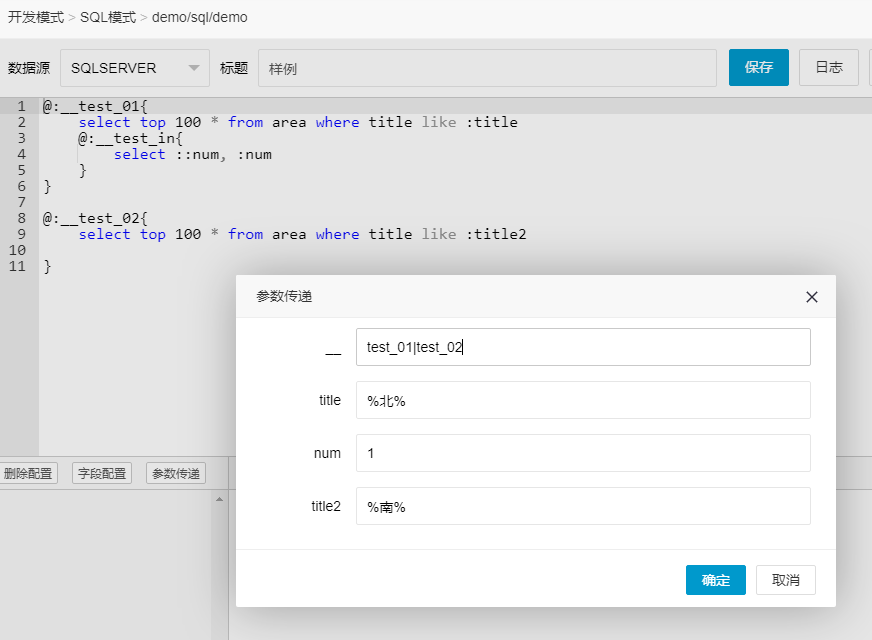Confirm with the 确定 button
Screen dimensions: 872x640
[x=716, y=580]
